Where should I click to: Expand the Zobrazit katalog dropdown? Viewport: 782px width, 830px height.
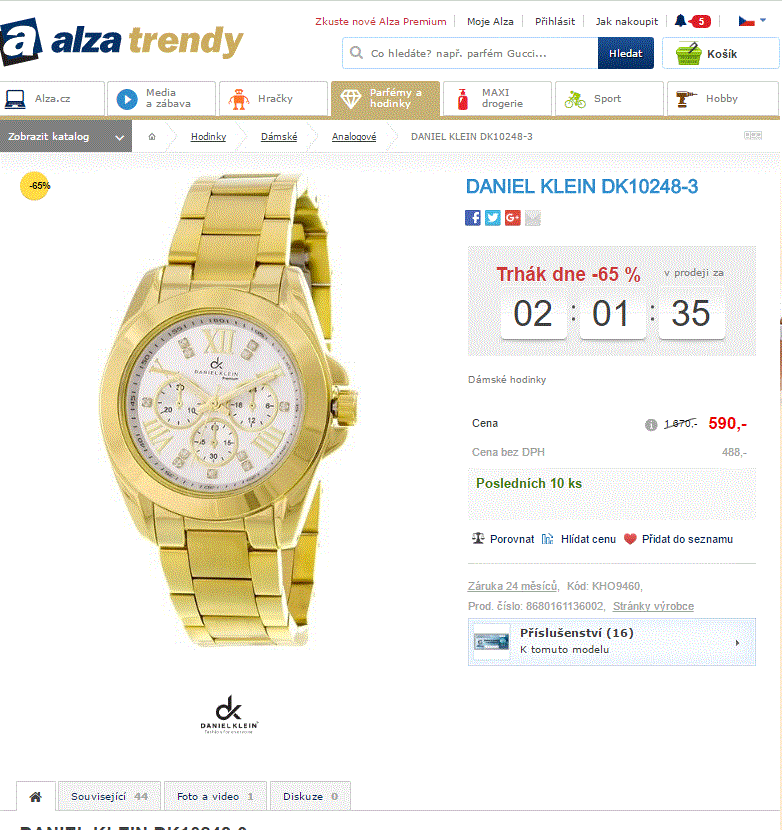(66, 137)
